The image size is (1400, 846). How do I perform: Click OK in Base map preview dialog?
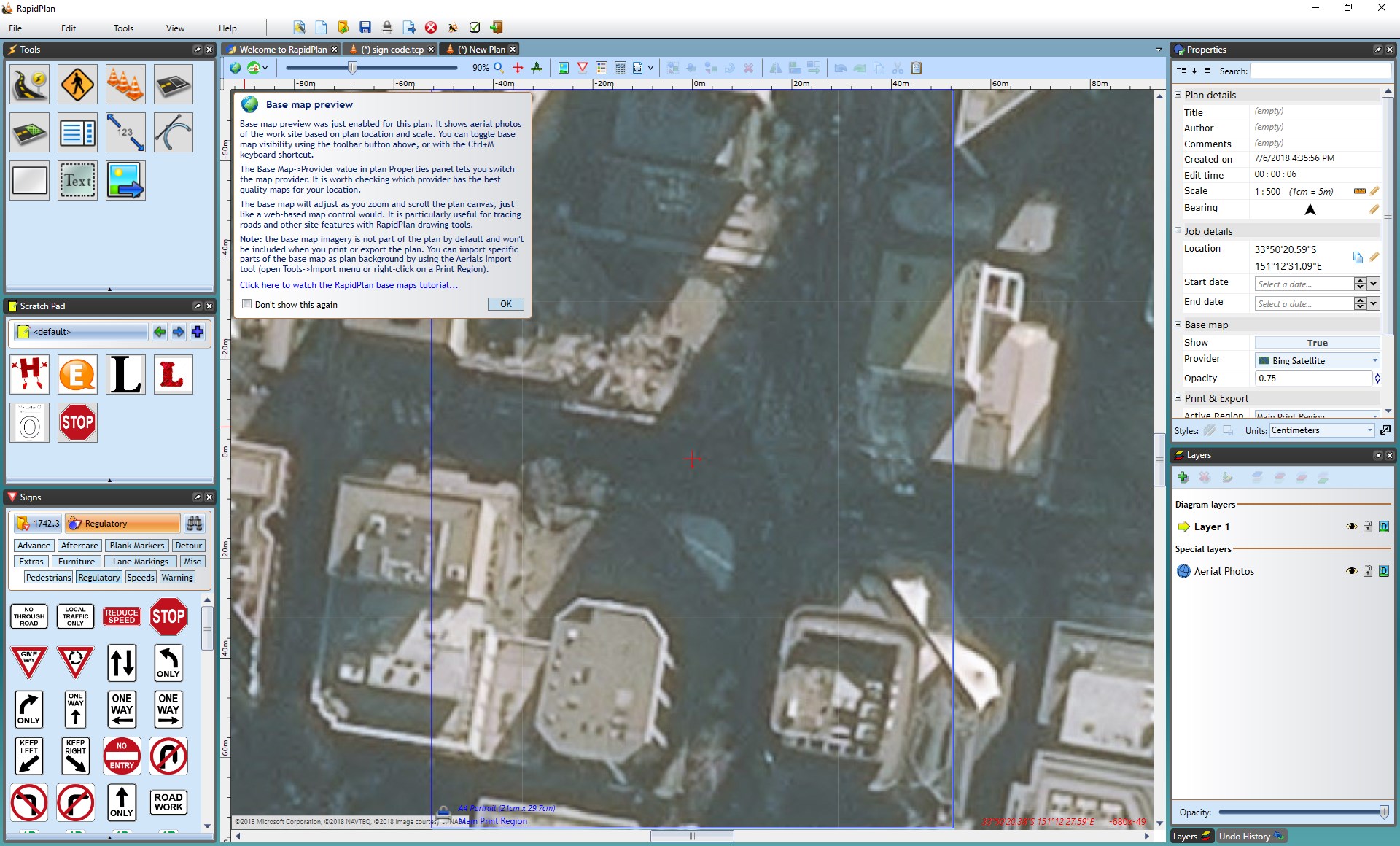pyautogui.click(x=505, y=304)
